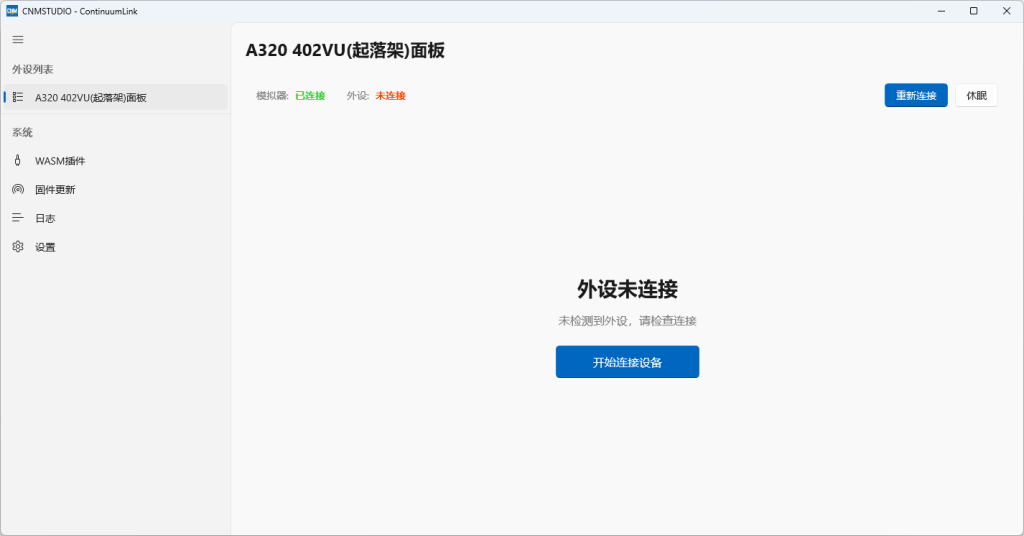Open the 设置 page
This screenshot has height=536, width=1024.
[116, 247]
